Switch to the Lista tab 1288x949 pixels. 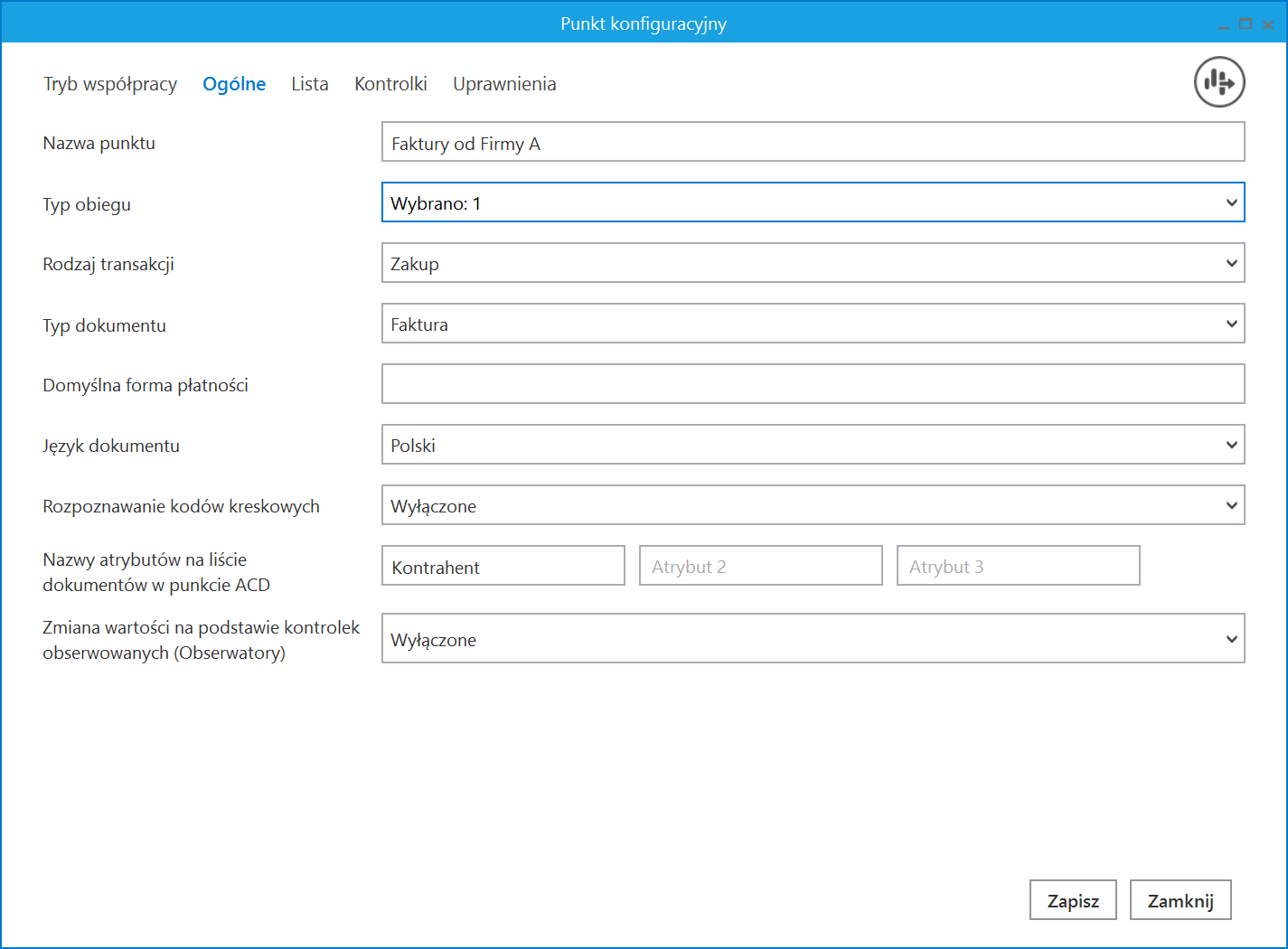pyautogui.click(x=309, y=84)
